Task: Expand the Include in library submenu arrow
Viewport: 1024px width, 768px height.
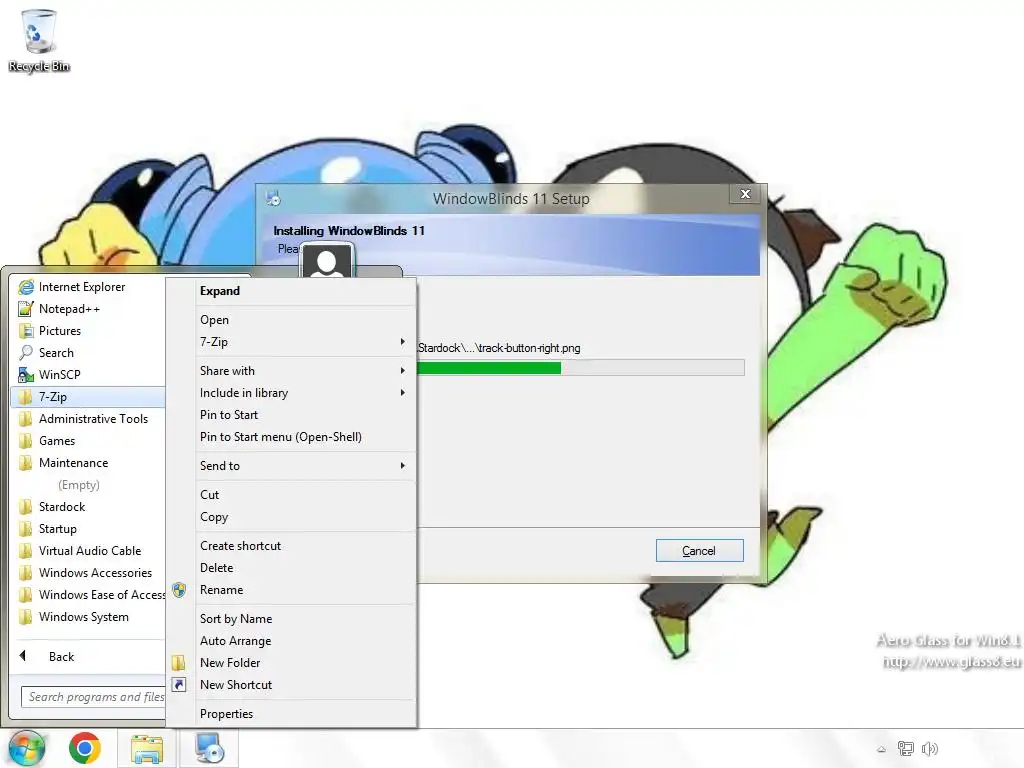Action: 402,392
